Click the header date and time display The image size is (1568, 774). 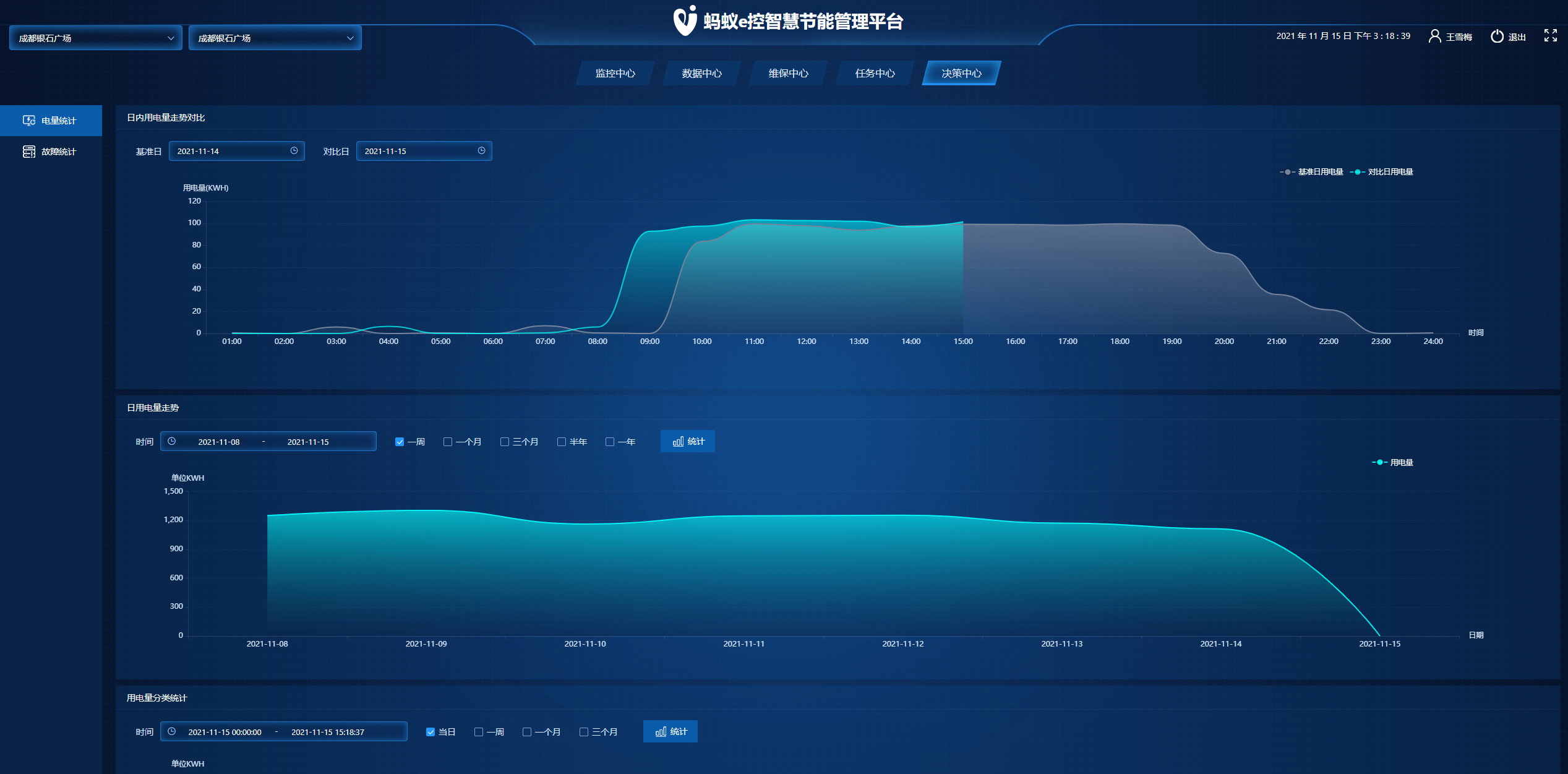[x=1343, y=36]
